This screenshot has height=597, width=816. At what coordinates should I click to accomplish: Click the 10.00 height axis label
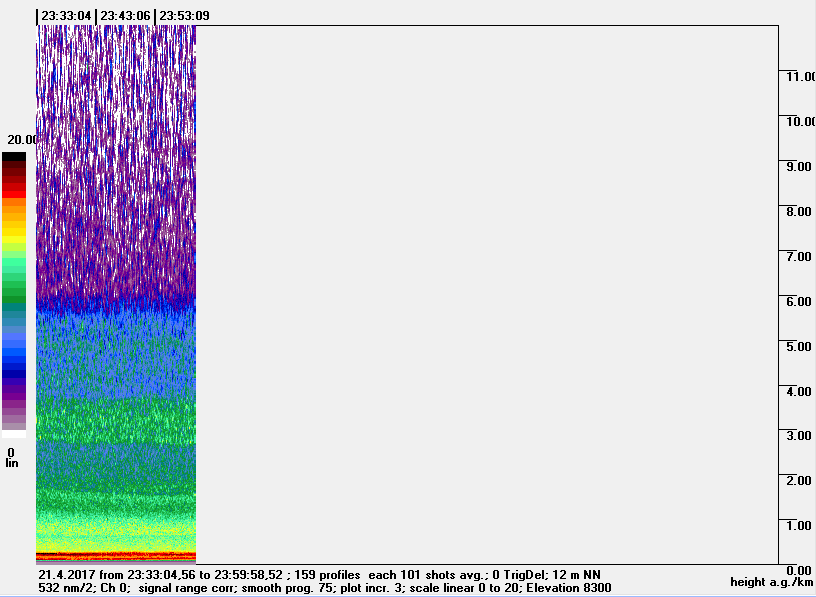click(x=801, y=121)
